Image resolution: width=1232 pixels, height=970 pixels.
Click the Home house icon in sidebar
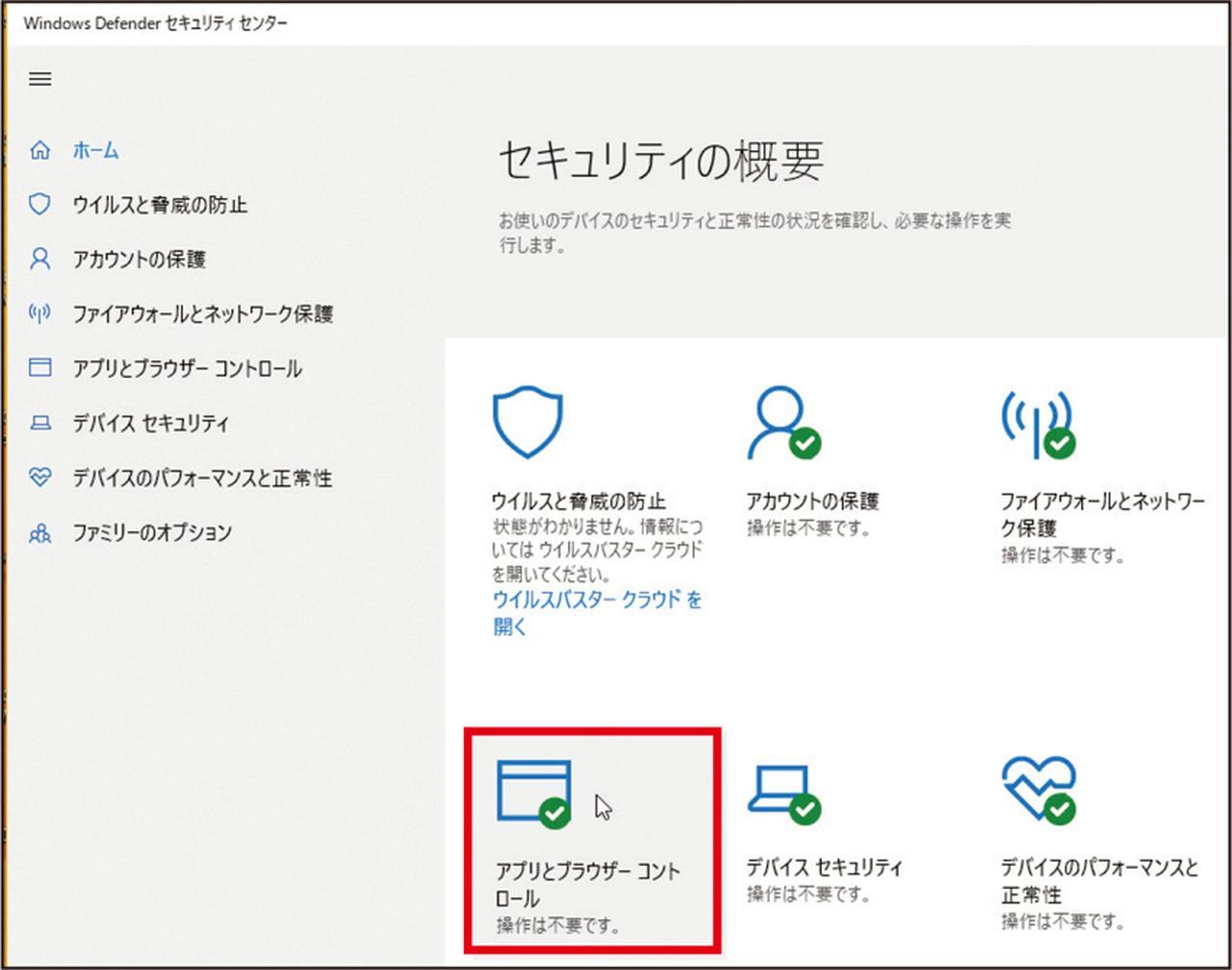pyautogui.click(x=39, y=150)
